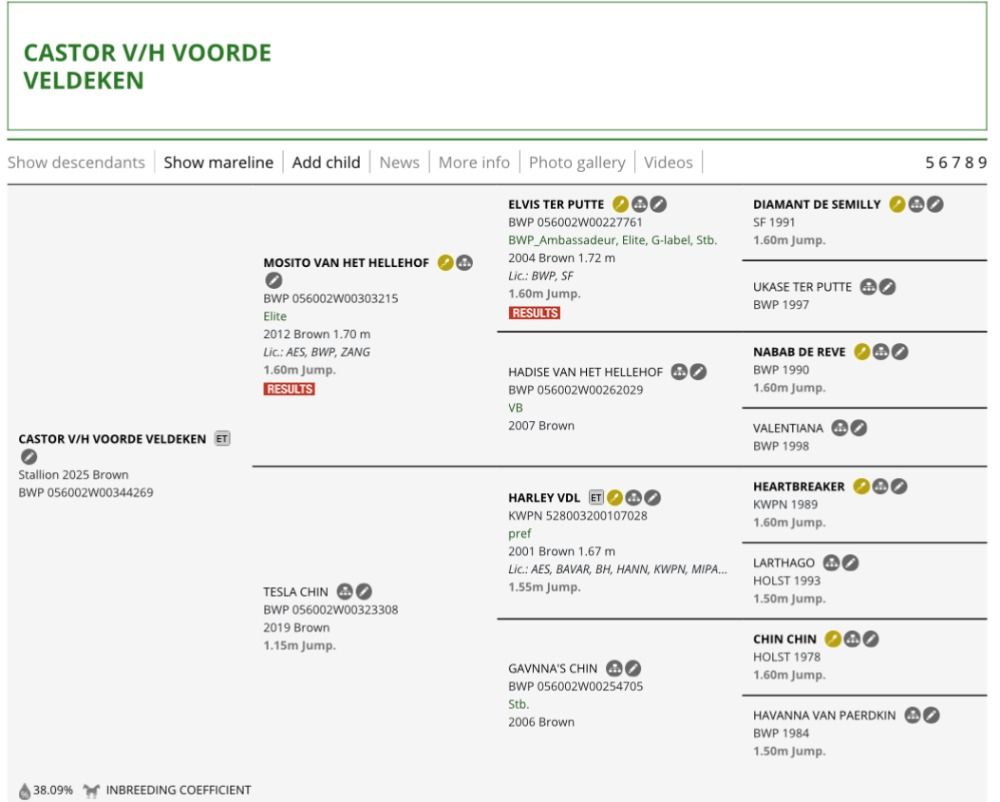
Task: Open siblings icon beside Chin Chin
Action: pyautogui.click(x=852, y=639)
